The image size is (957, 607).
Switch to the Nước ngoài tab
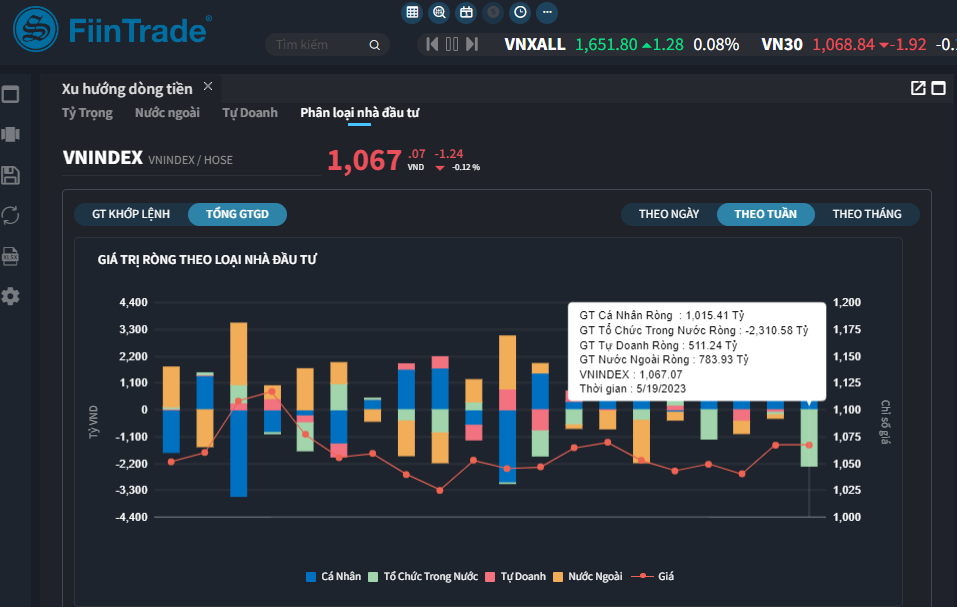(167, 113)
